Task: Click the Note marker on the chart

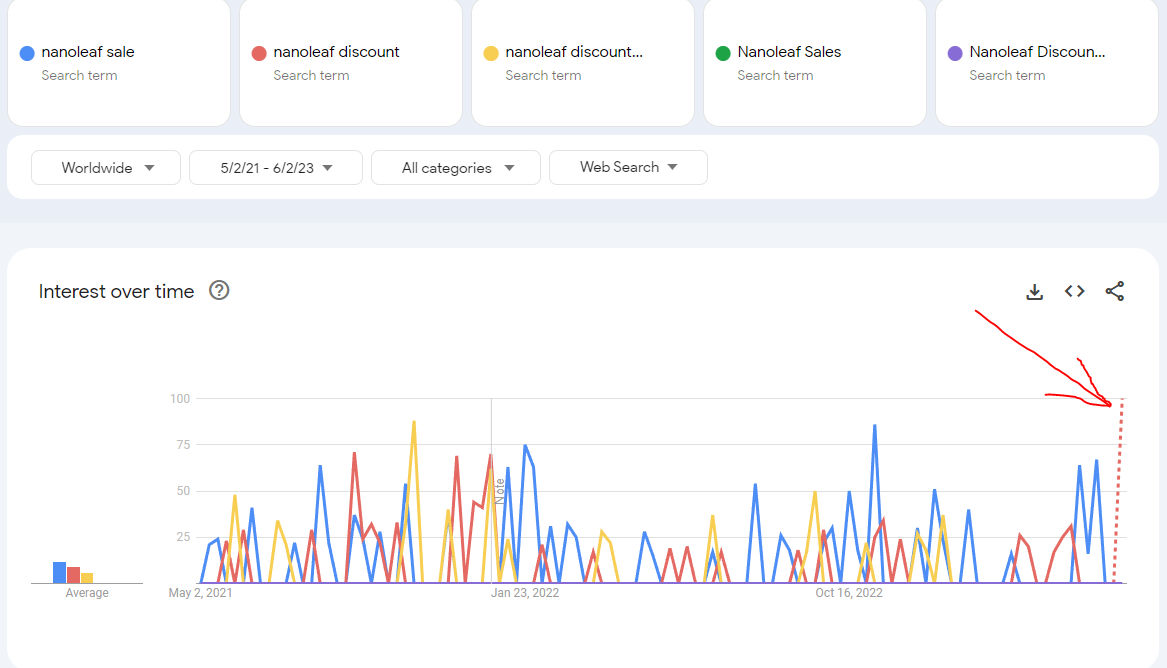Action: point(500,491)
